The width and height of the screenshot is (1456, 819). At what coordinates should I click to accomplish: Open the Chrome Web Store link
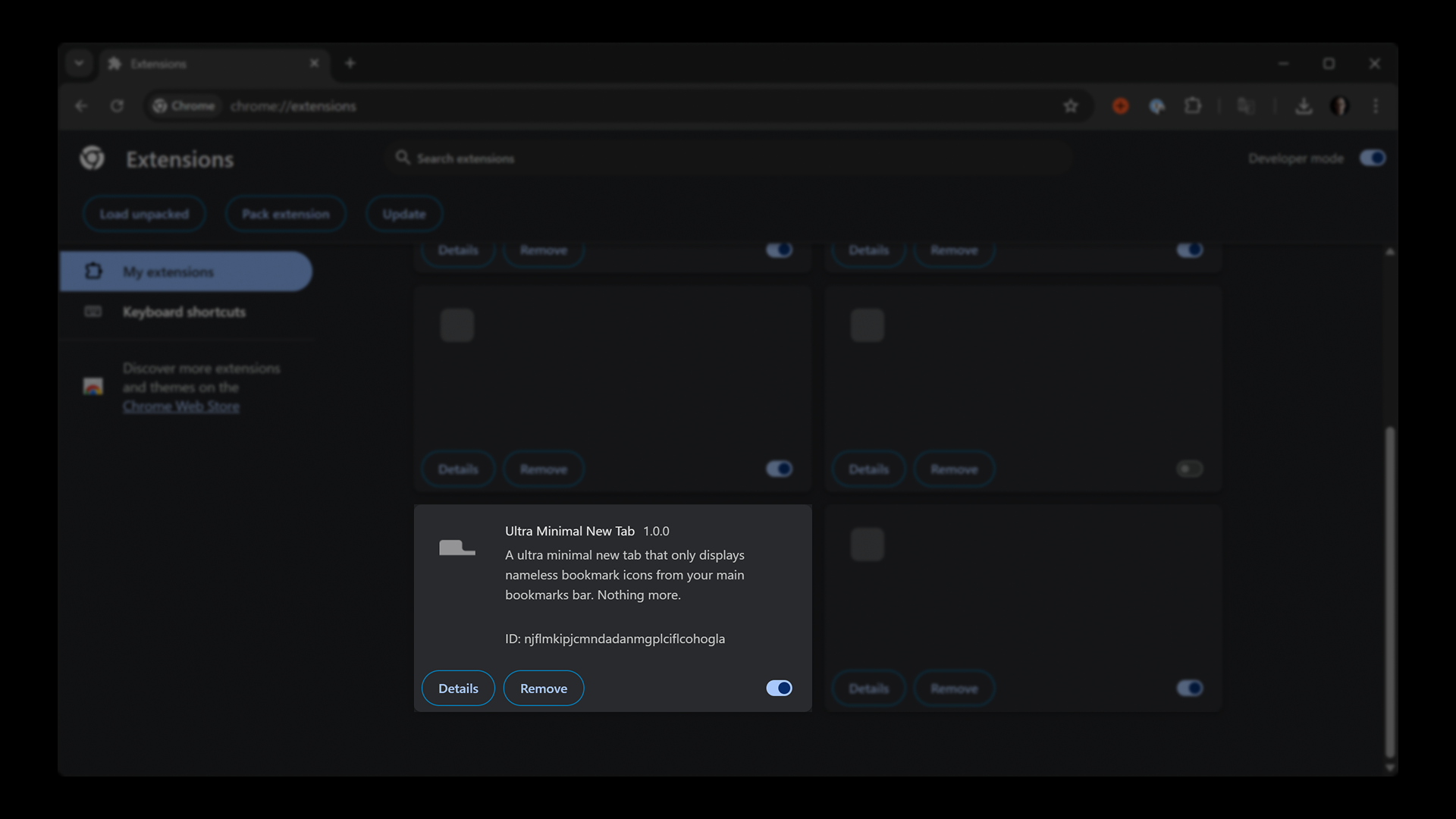click(x=181, y=406)
